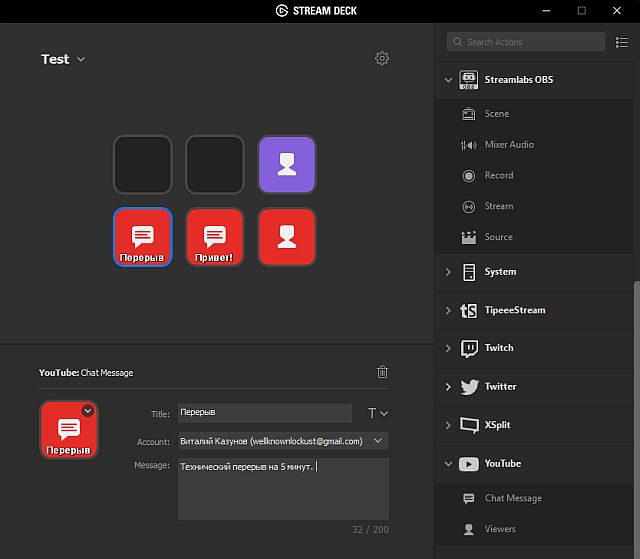Select the Scene action
The width and height of the screenshot is (640, 559).
[x=496, y=114]
